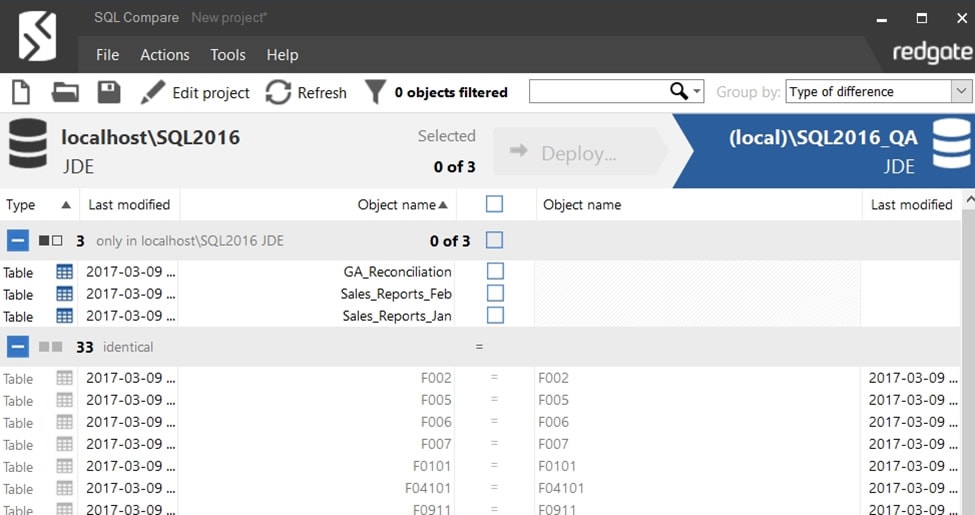Click the SQL Compare logo icon
This screenshot has height=515, width=975.
37,36
